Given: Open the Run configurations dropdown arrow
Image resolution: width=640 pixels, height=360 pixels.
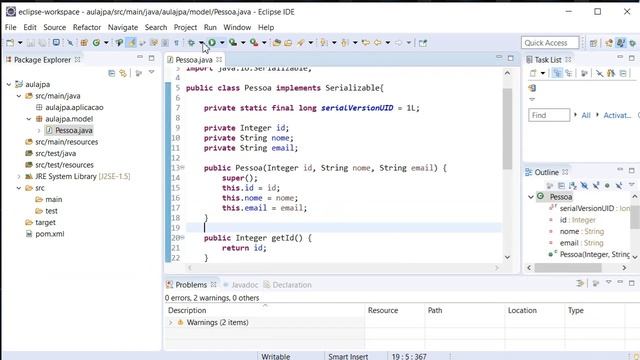Looking at the screenshot, I should click(222, 42).
